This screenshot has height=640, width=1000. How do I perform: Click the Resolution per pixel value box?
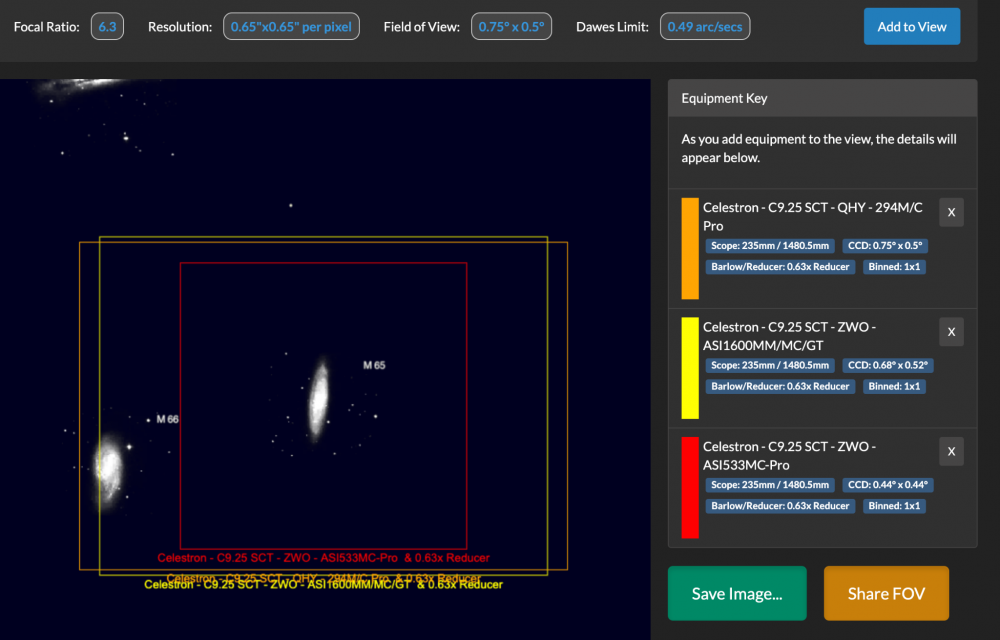click(x=291, y=27)
